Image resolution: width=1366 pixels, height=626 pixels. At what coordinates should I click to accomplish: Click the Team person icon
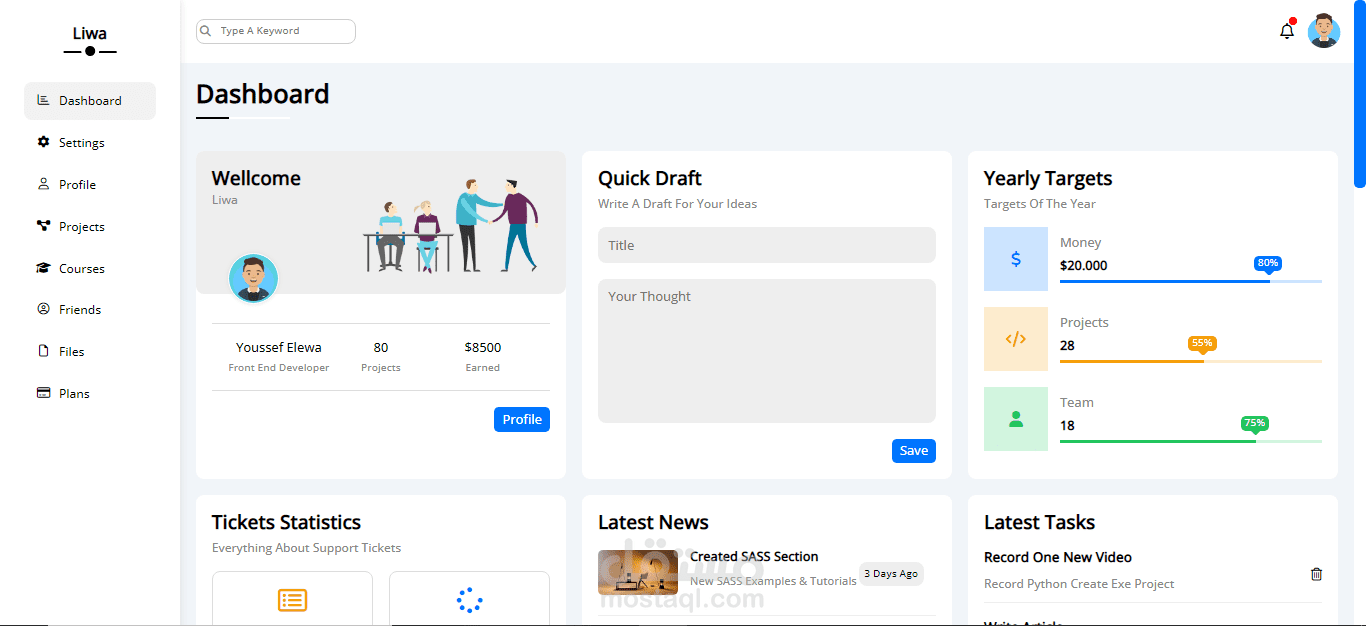click(1016, 419)
